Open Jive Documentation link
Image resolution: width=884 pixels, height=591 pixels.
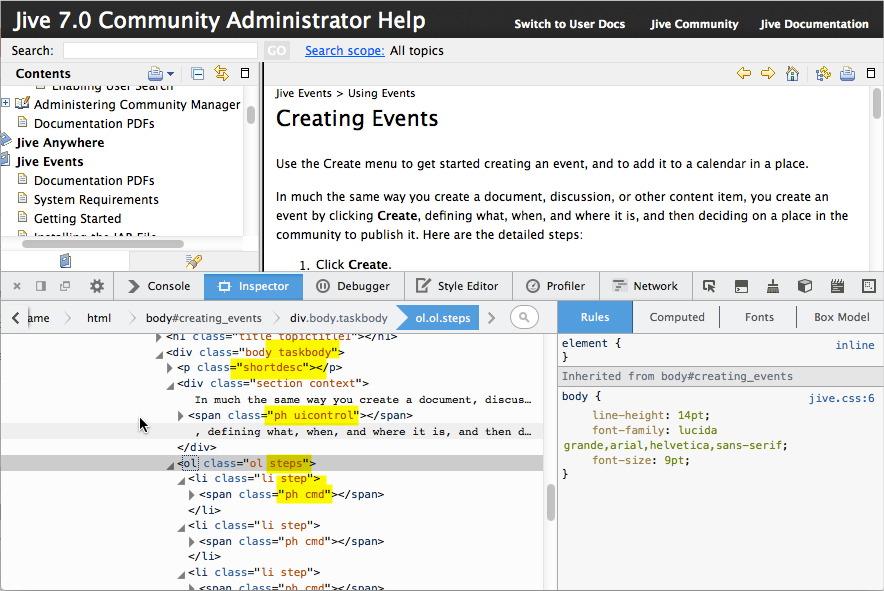point(814,24)
